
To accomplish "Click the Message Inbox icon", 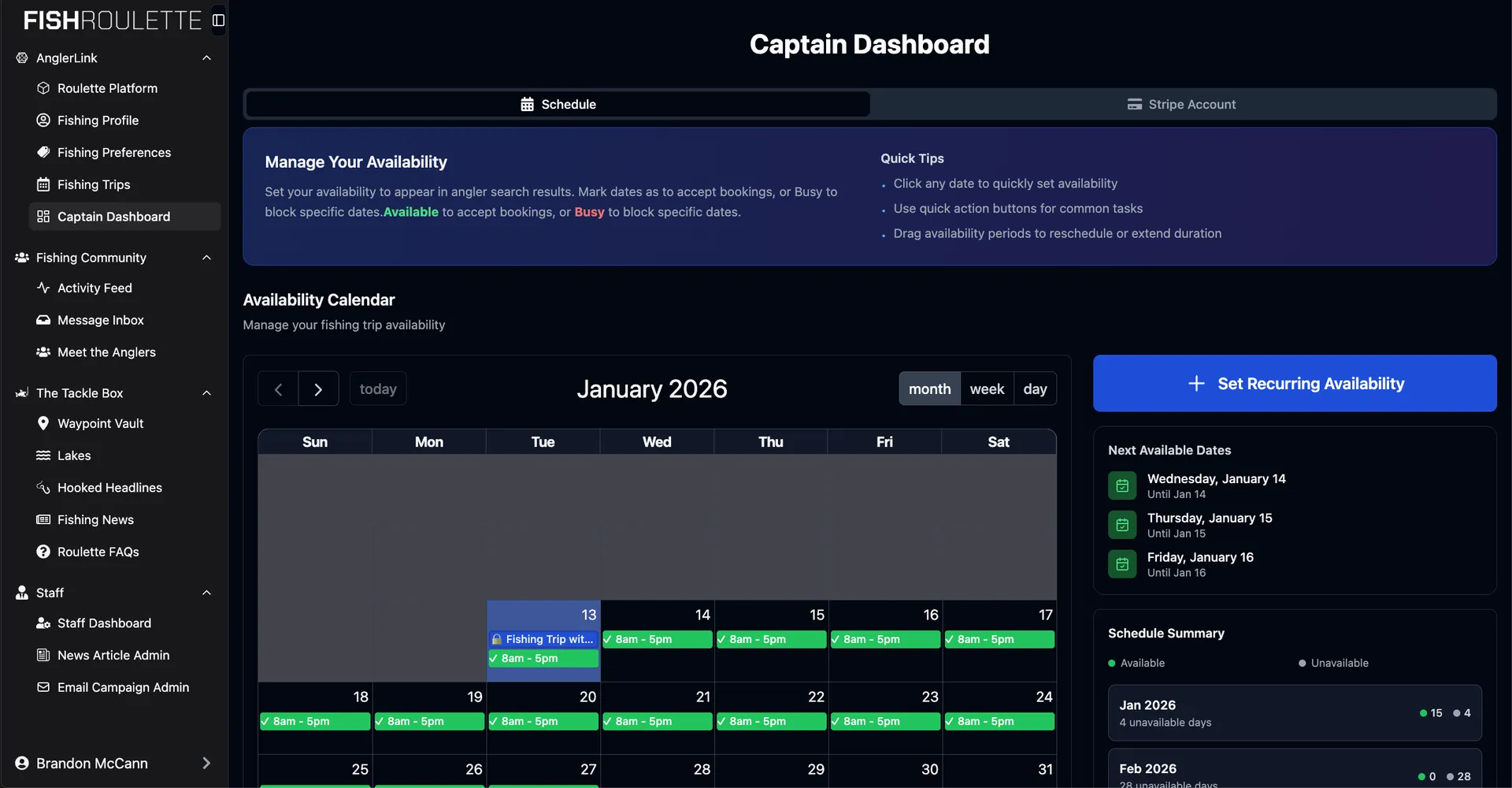I will click(43, 320).
